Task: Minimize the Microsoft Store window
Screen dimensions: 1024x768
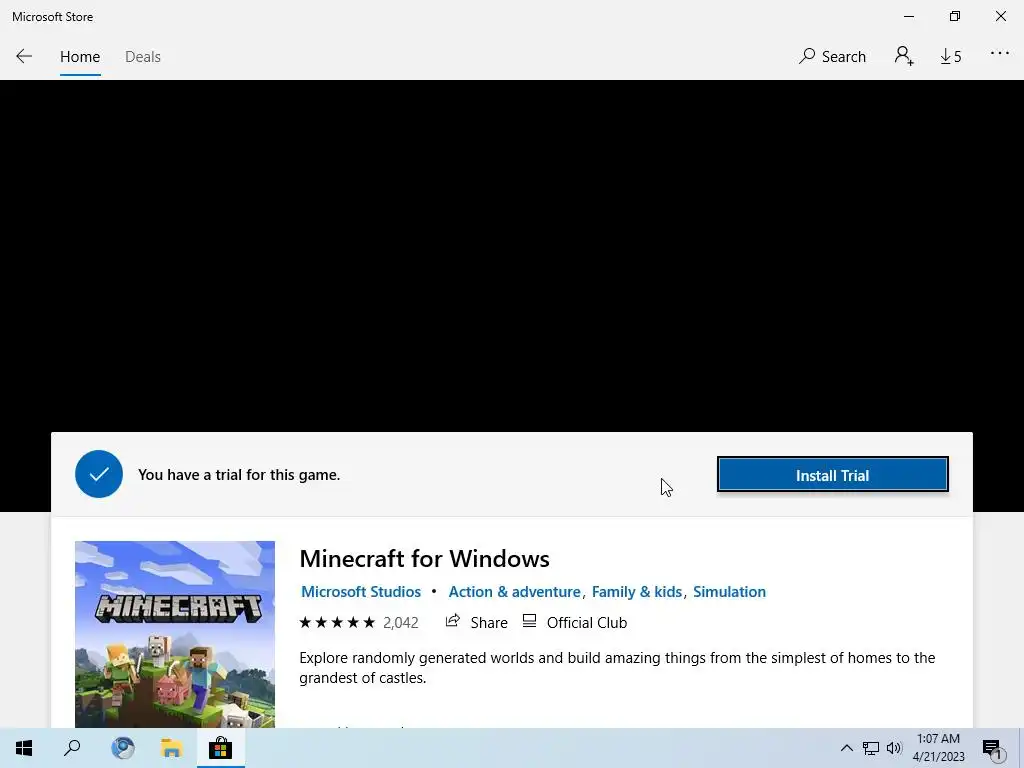Action: [x=908, y=16]
